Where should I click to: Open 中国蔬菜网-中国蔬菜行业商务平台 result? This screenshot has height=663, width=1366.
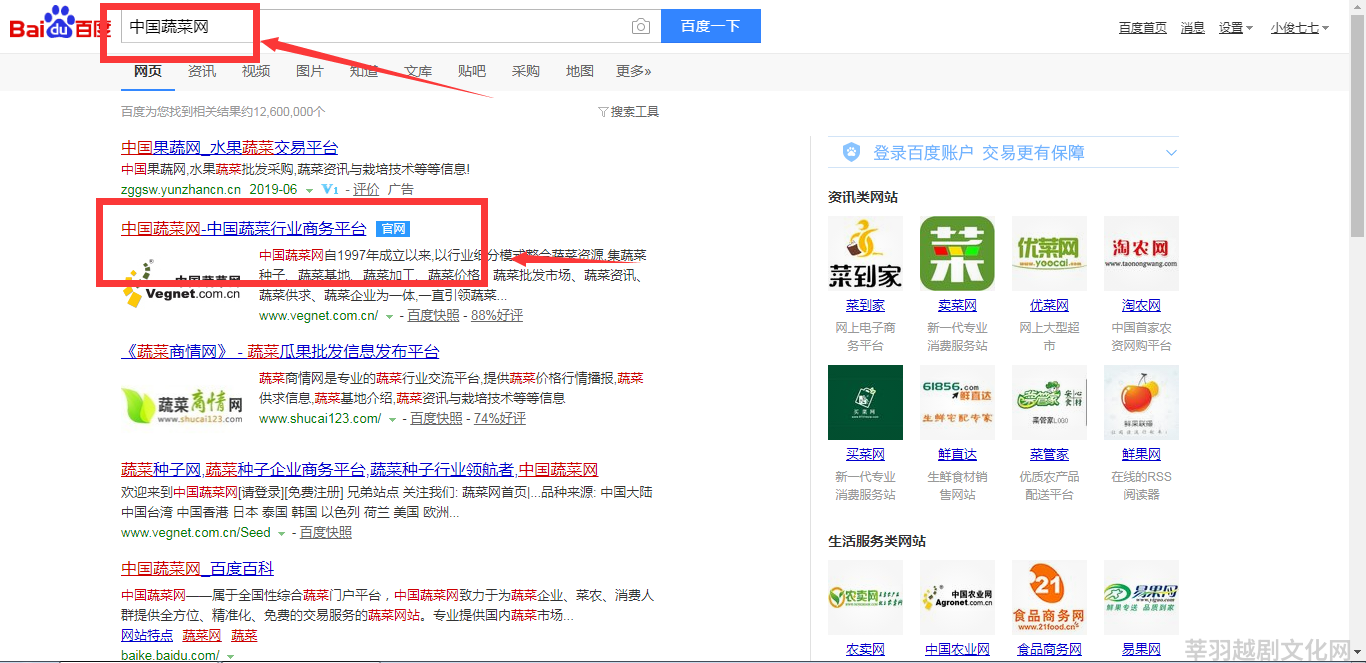pyautogui.click(x=244, y=229)
